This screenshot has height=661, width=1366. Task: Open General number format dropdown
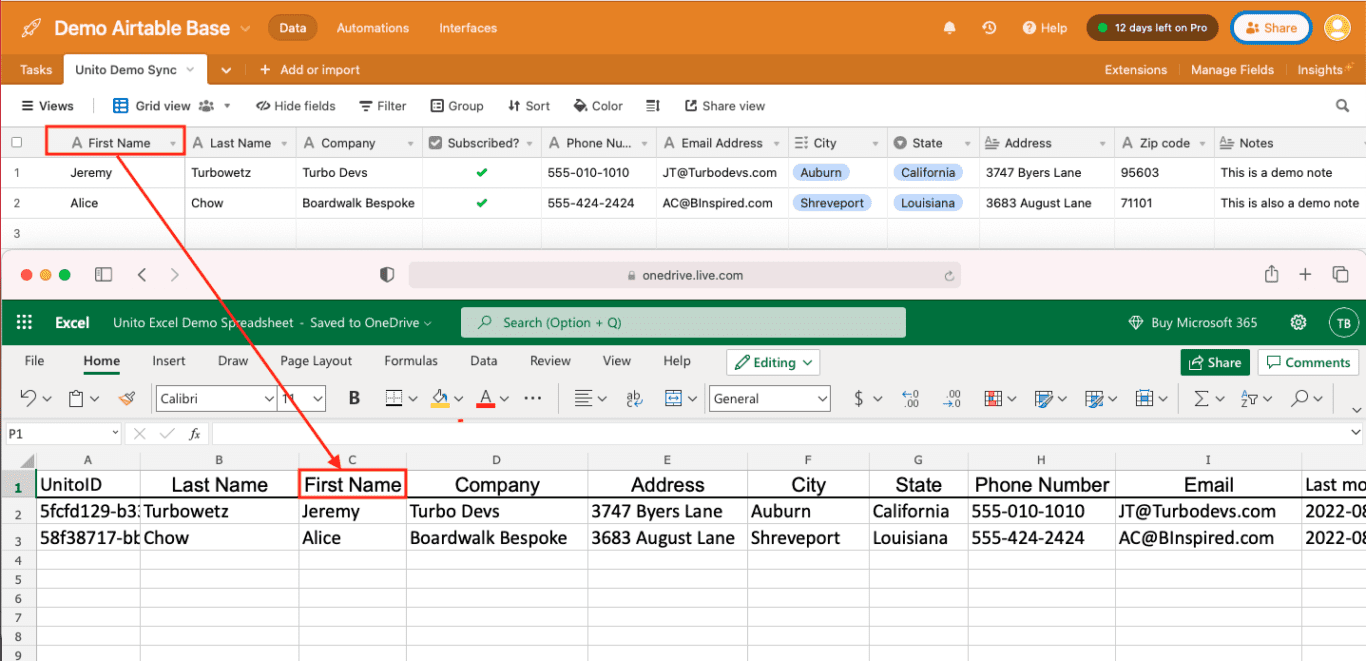pyautogui.click(x=823, y=398)
